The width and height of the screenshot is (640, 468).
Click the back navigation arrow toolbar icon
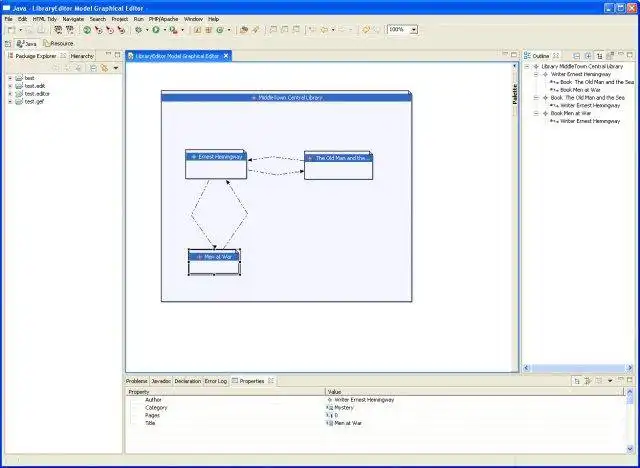(x=324, y=30)
